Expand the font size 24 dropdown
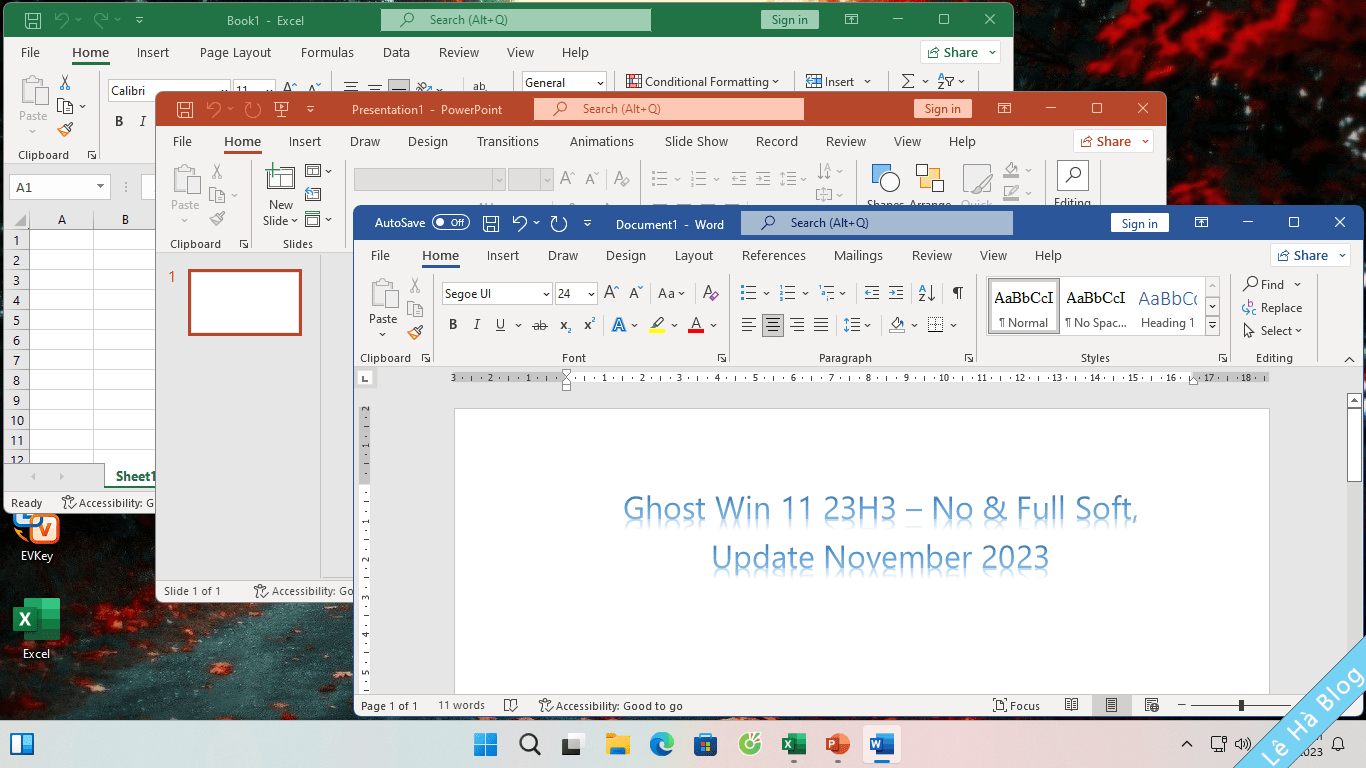This screenshot has height=768, width=1366. [x=591, y=294]
